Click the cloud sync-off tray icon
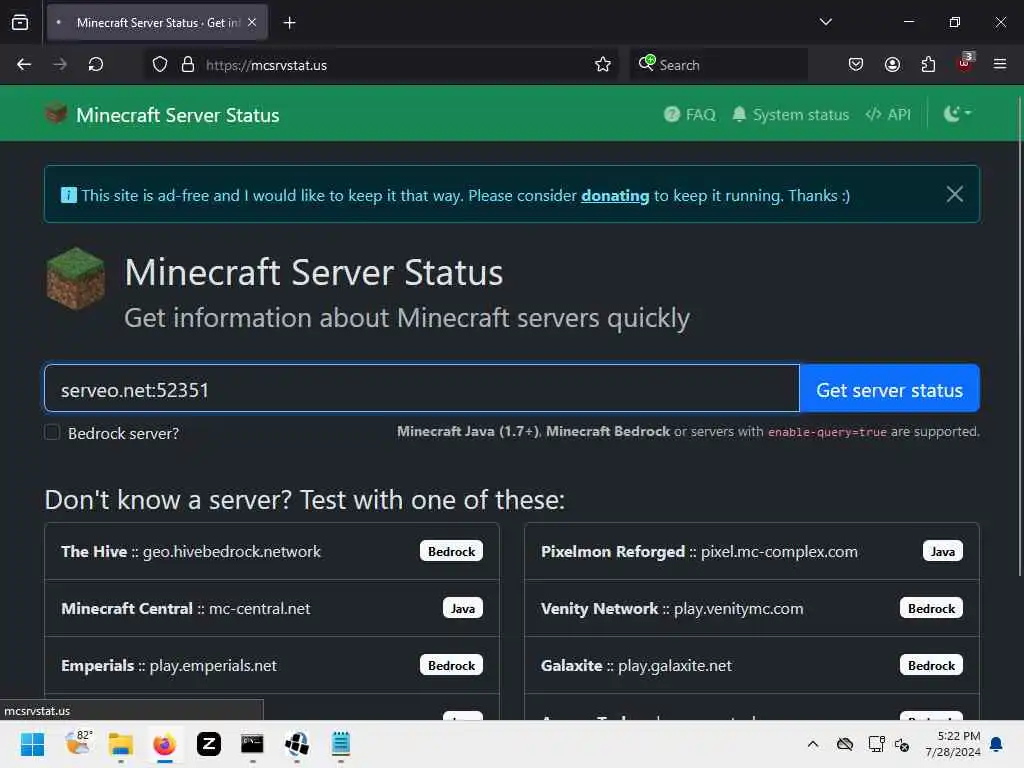The height and width of the screenshot is (768, 1024). pyautogui.click(x=845, y=744)
